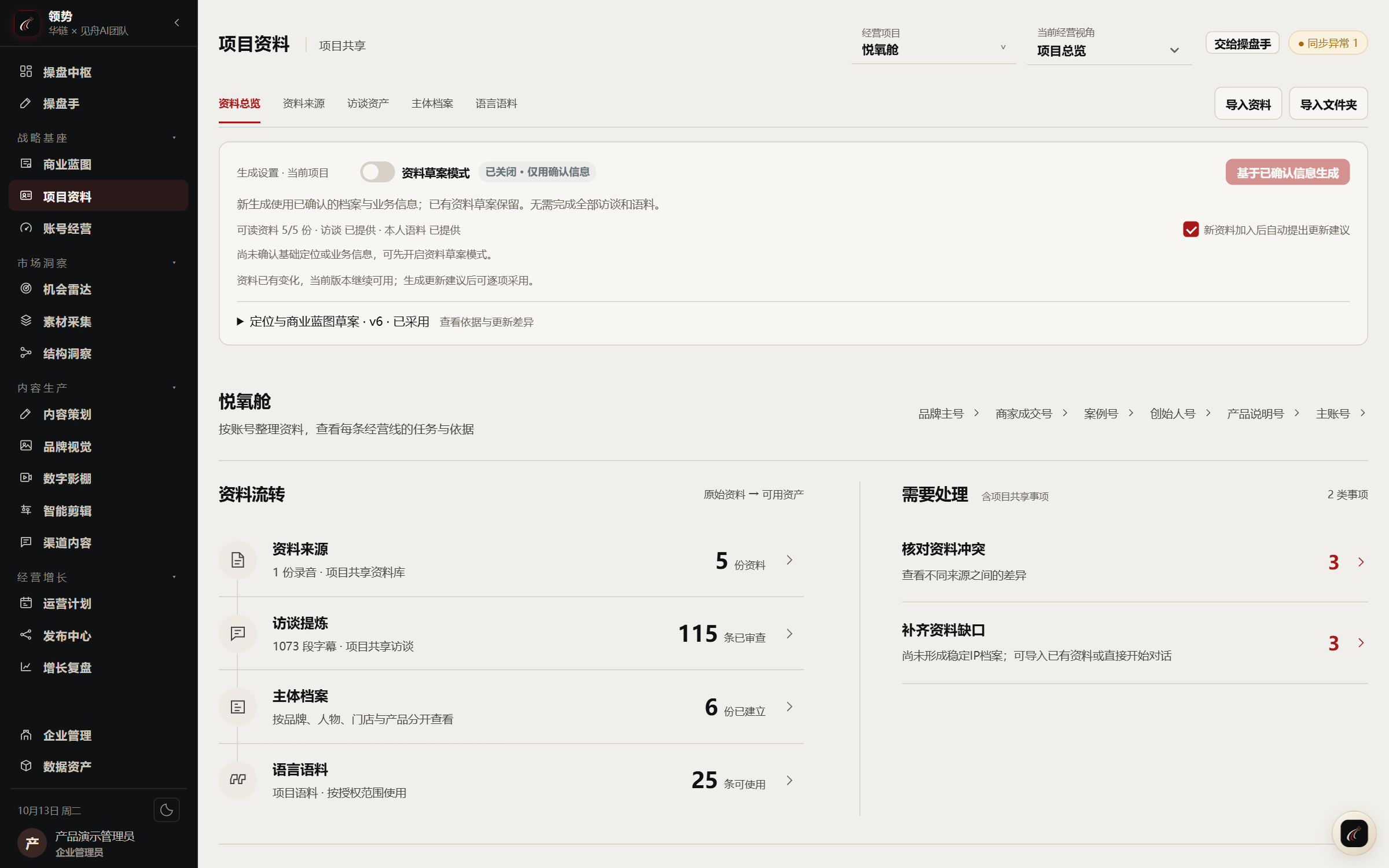Open 查看依据与更新差异 link
This screenshot has height=868, width=1389.
486,322
